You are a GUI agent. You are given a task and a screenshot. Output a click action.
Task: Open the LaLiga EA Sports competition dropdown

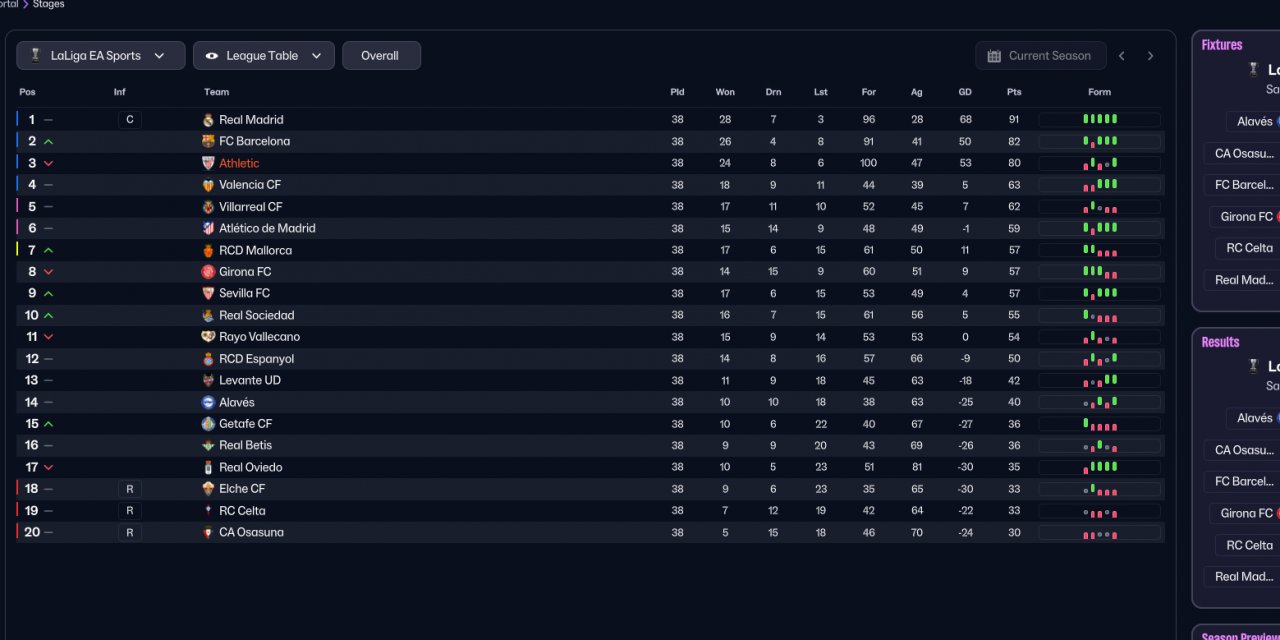click(x=101, y=56)
